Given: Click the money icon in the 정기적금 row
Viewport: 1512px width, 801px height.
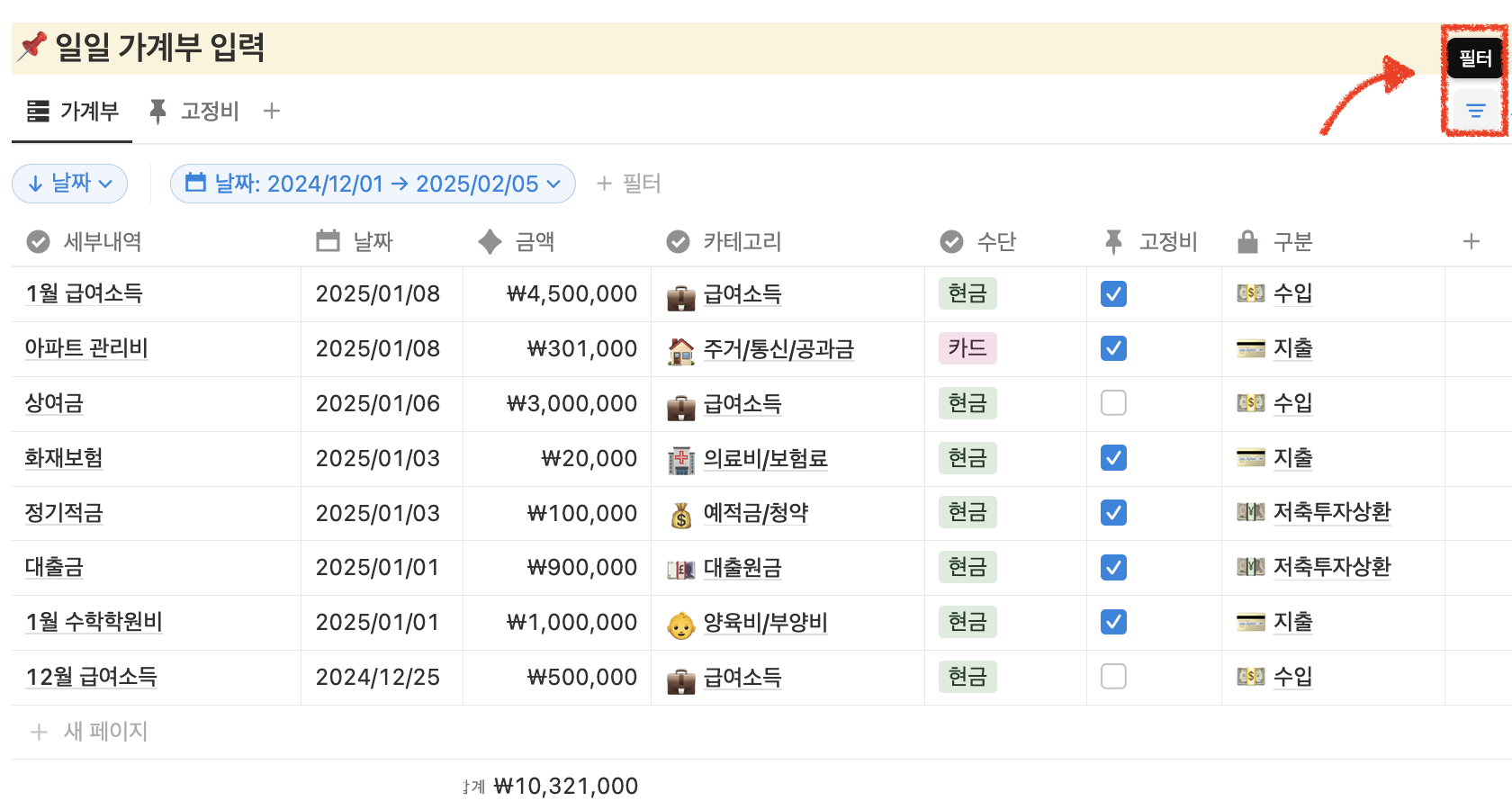Looking at the screenshot, I should [x=1251, y=513].
